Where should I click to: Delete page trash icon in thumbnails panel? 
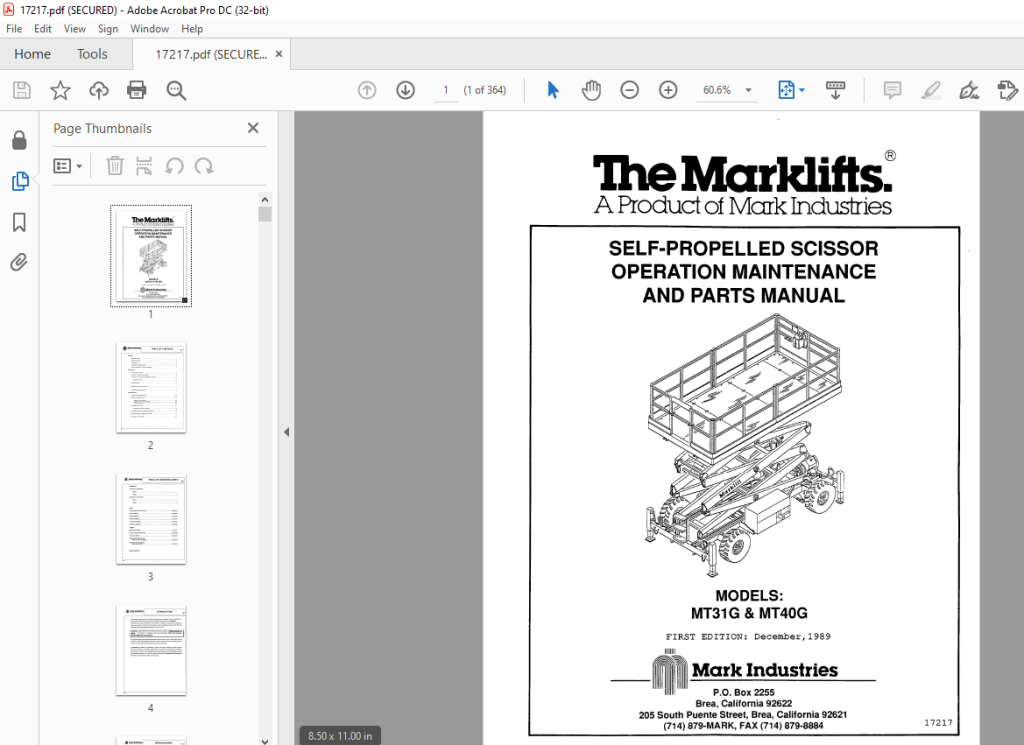(x=115, y=166)
